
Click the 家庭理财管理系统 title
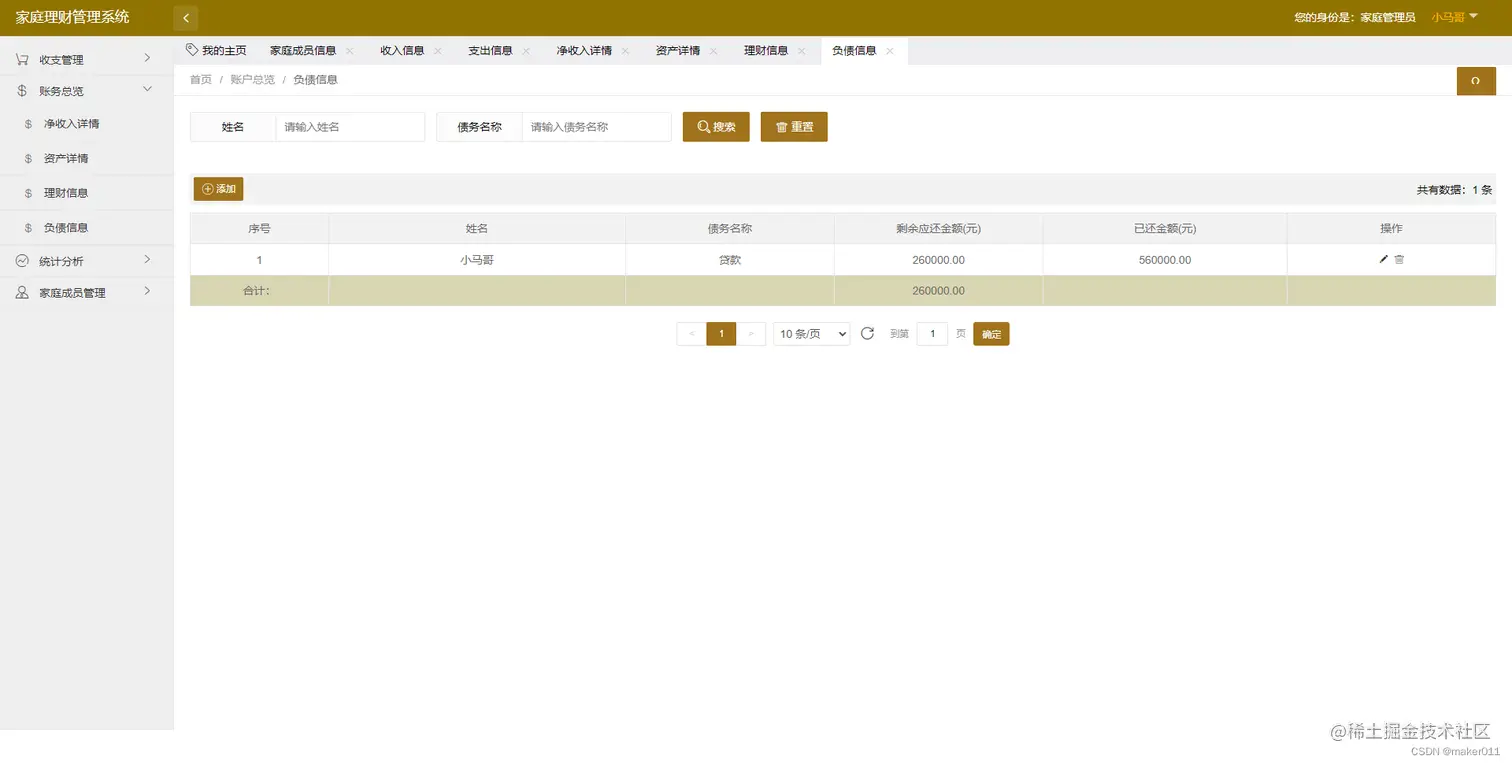point(72,17)
